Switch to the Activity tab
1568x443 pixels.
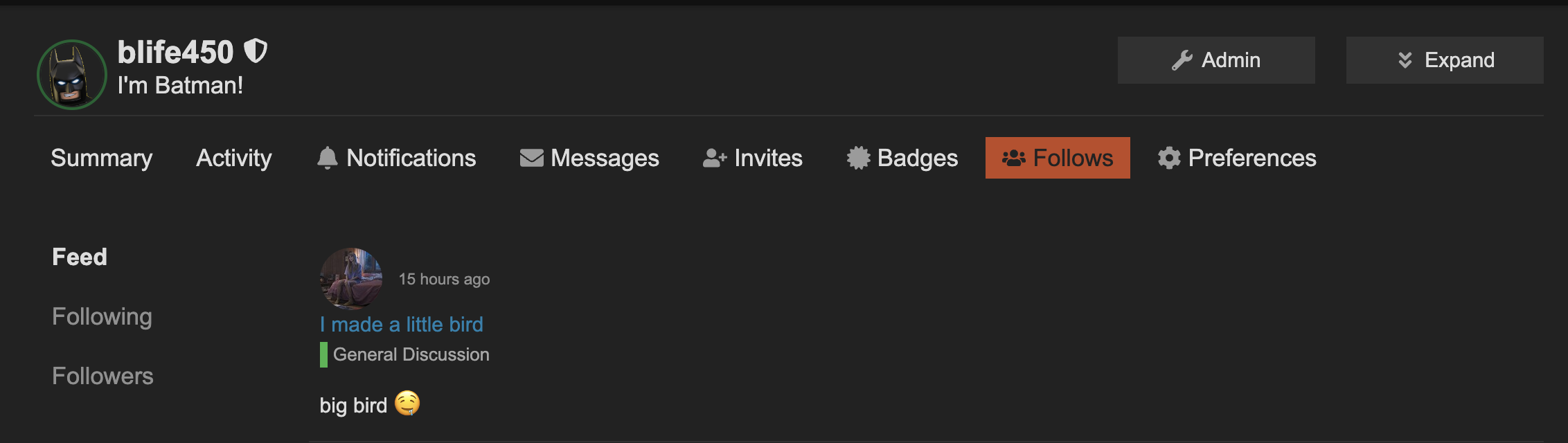tap(234, 158)
